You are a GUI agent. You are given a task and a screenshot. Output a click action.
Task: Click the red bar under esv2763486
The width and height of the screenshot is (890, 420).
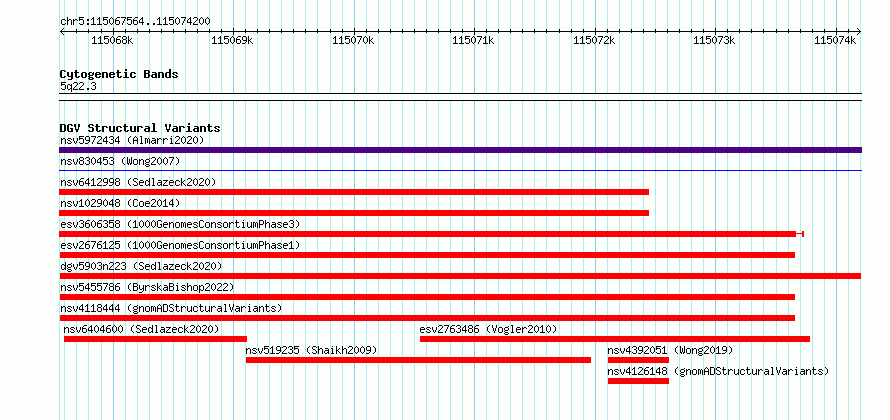[x=615, y=339]
